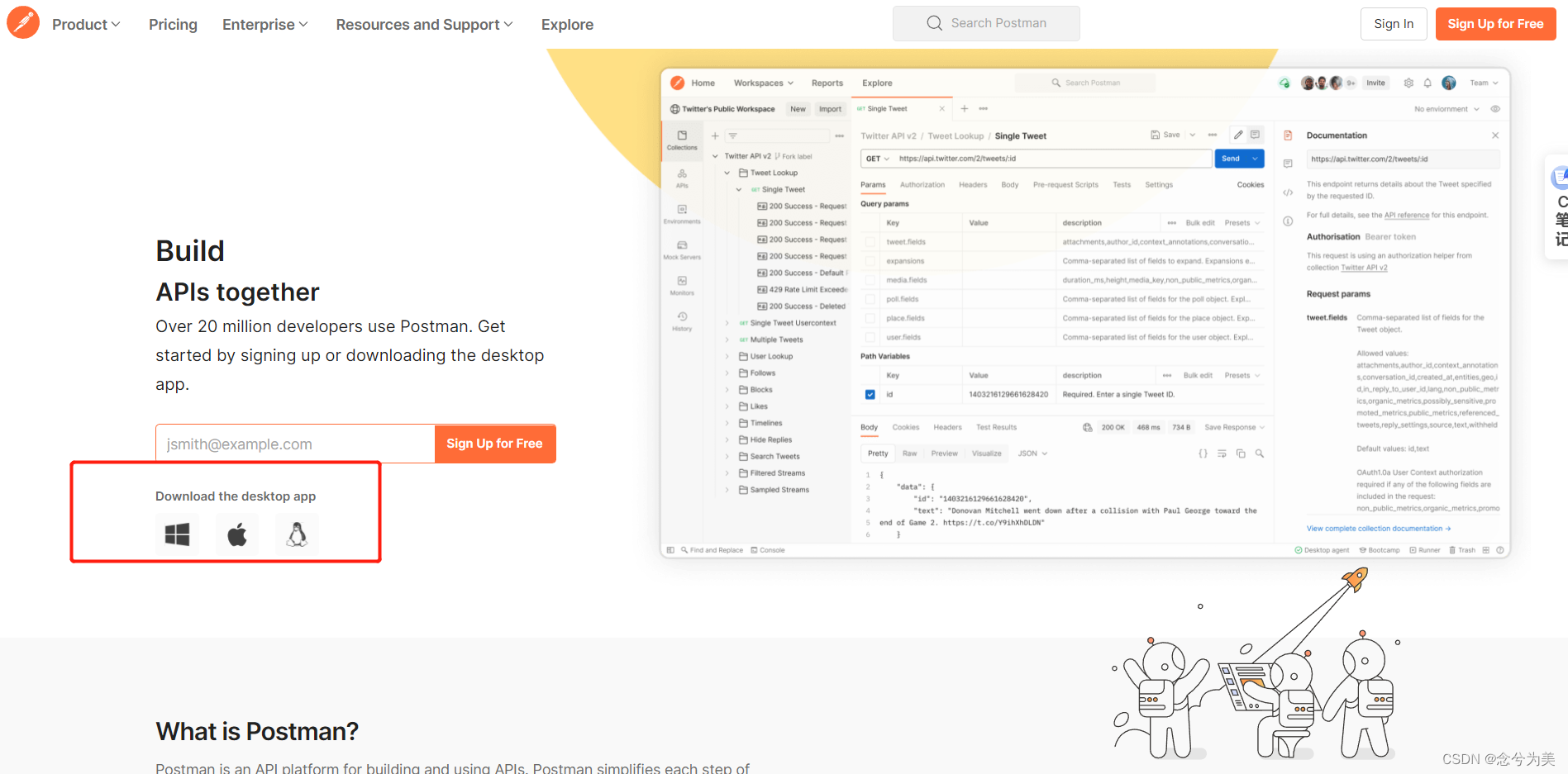Open the Pricing page
Image resolution: width=1568 pixels, height=774 pixels.
tap(173, 25)
